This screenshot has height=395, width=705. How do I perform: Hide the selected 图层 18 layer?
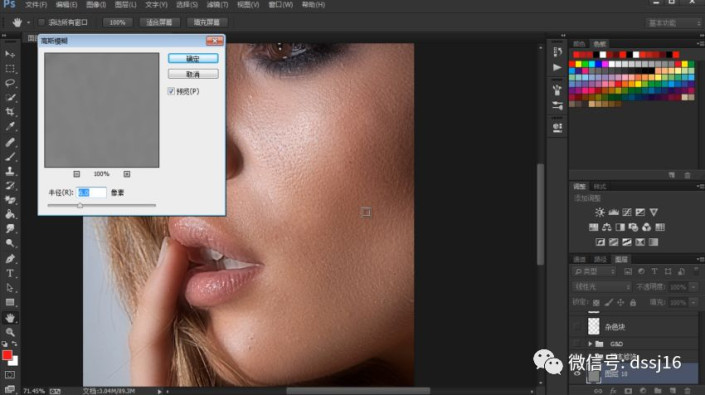[x=578, y=374]
